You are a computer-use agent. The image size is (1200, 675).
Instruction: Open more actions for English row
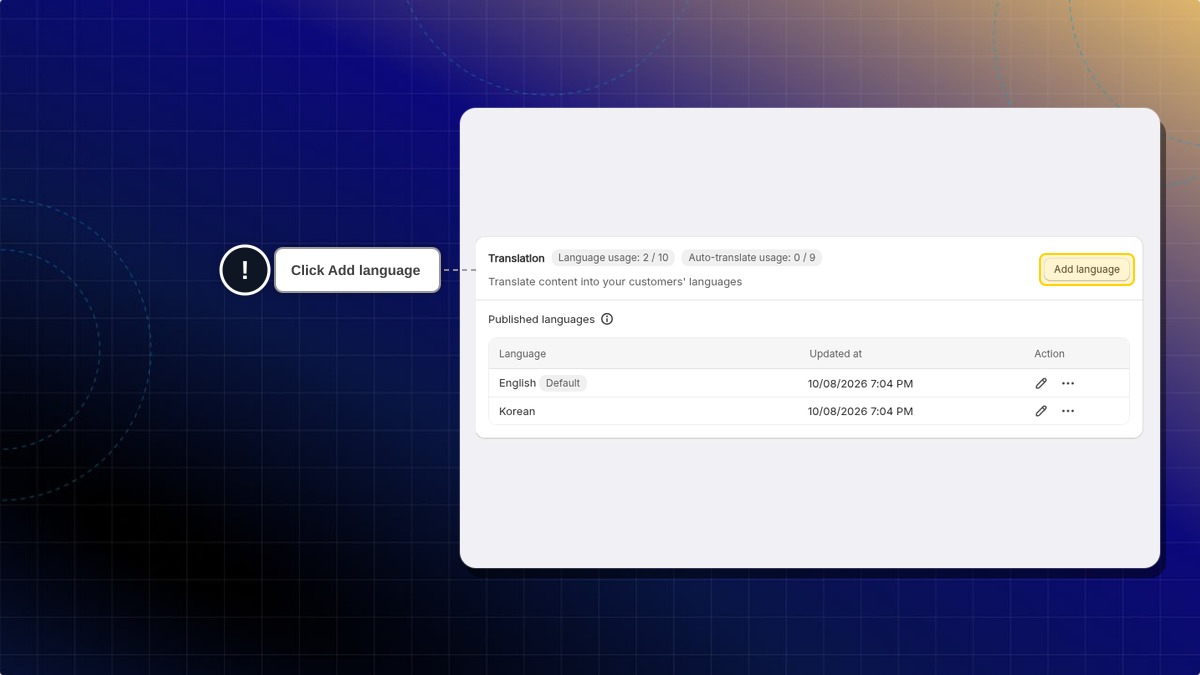(1068, 383)
